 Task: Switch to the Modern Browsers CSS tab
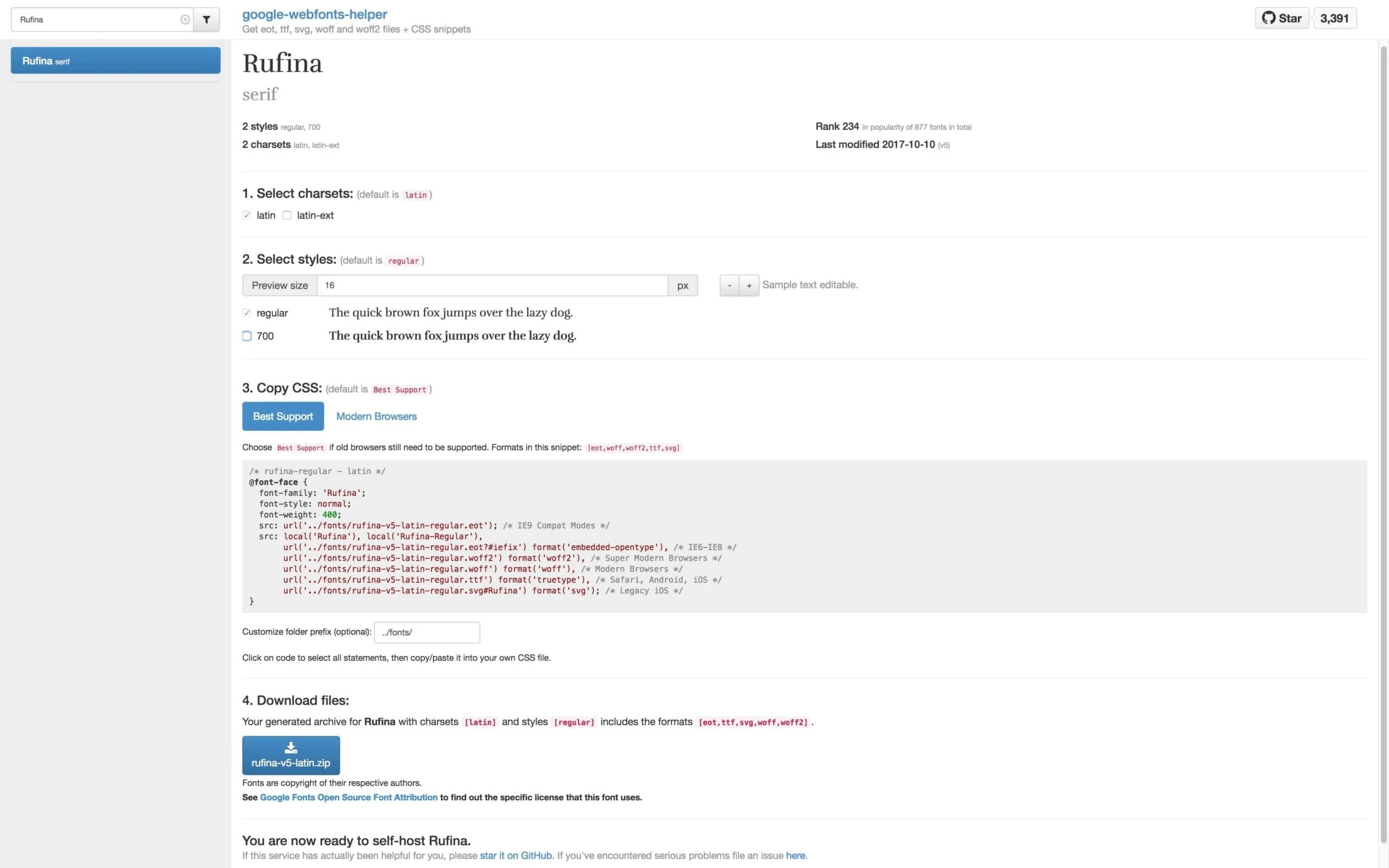(x=376, y=416)
